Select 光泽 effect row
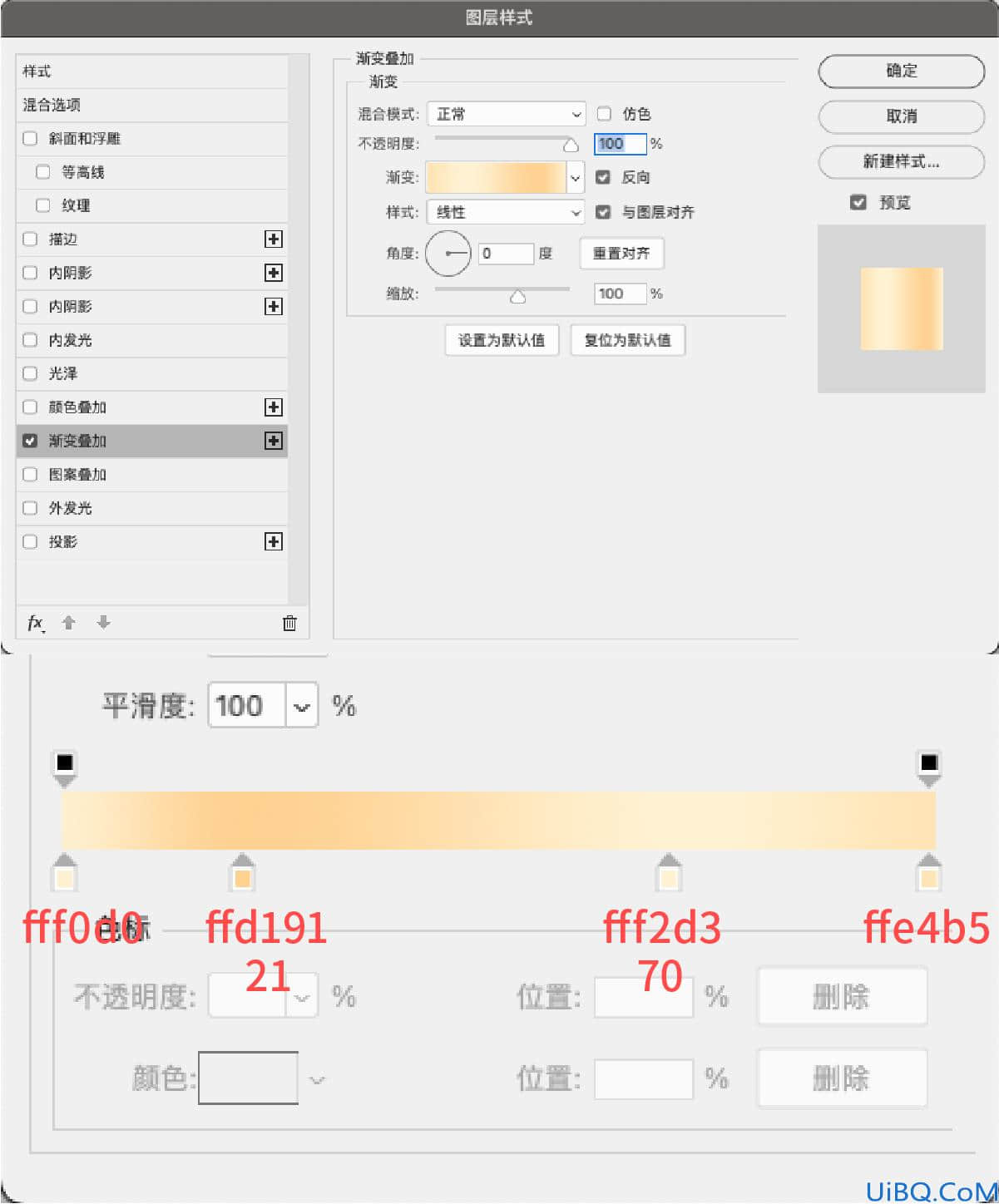 point(151,373)
